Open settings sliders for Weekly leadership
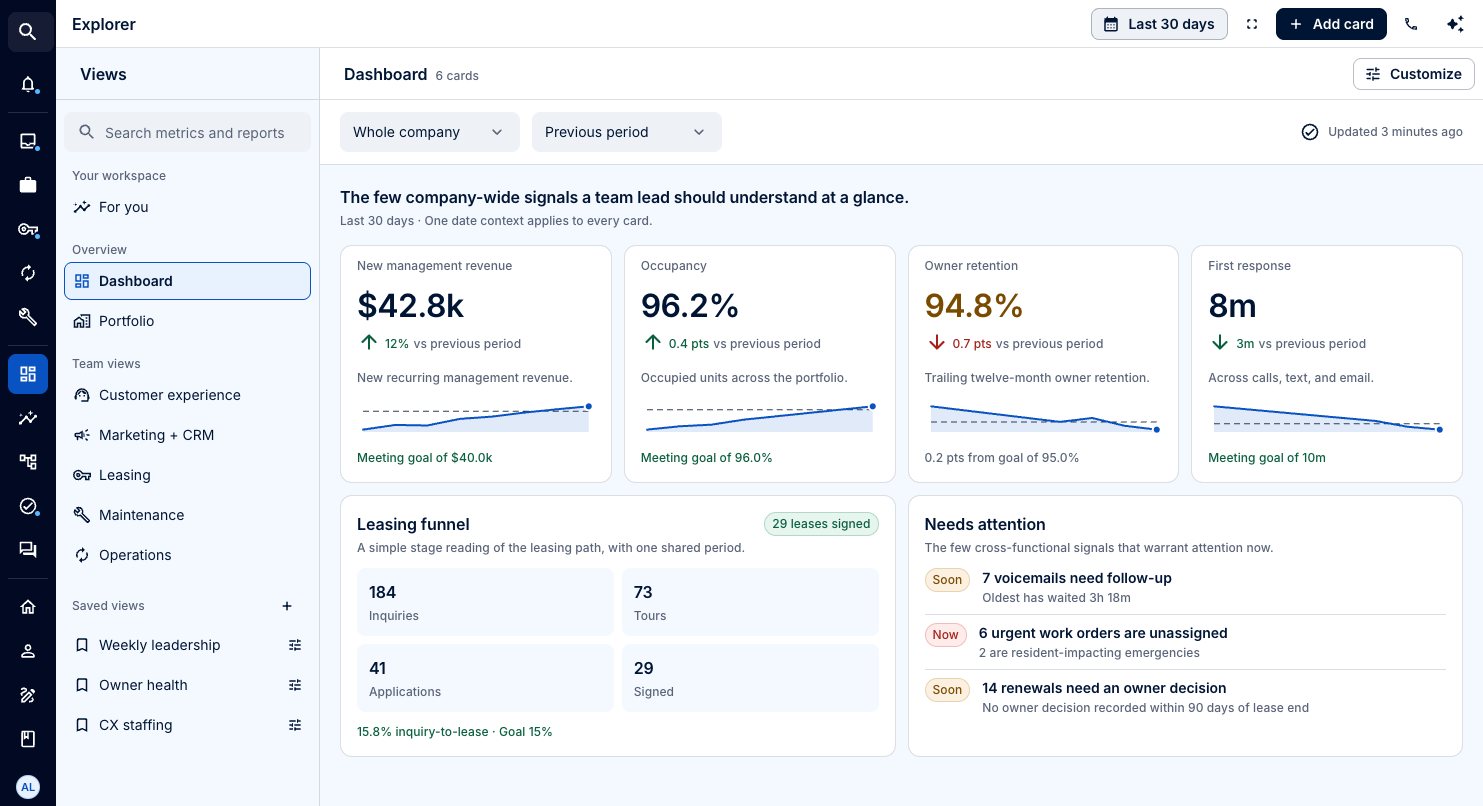Image resolution: width=1483 pixels, height=806 pixels. (295, 645)
